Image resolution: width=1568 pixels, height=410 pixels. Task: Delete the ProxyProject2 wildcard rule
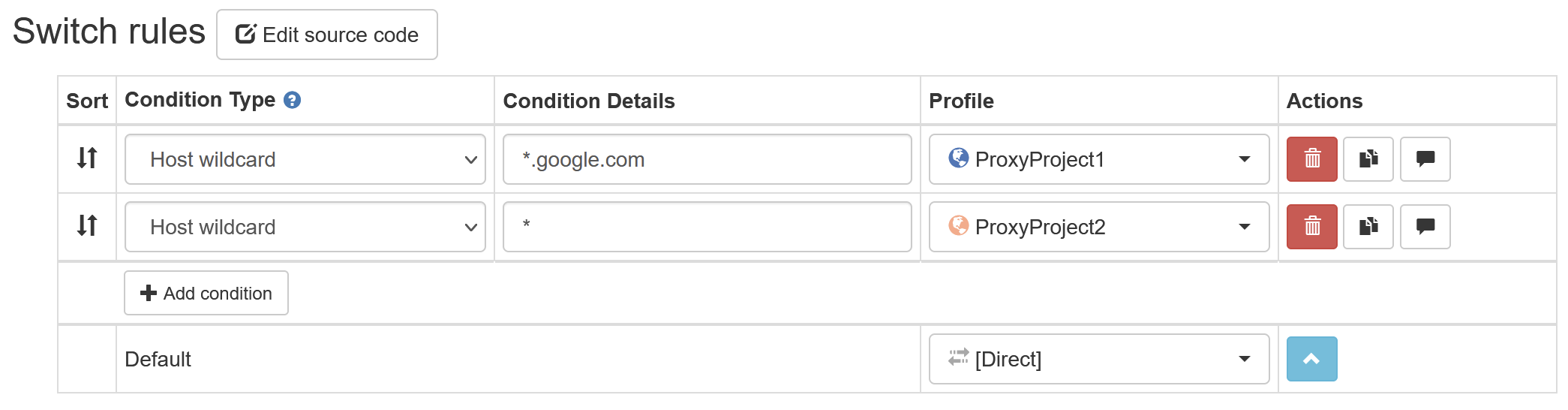(x=1311, y=227)
